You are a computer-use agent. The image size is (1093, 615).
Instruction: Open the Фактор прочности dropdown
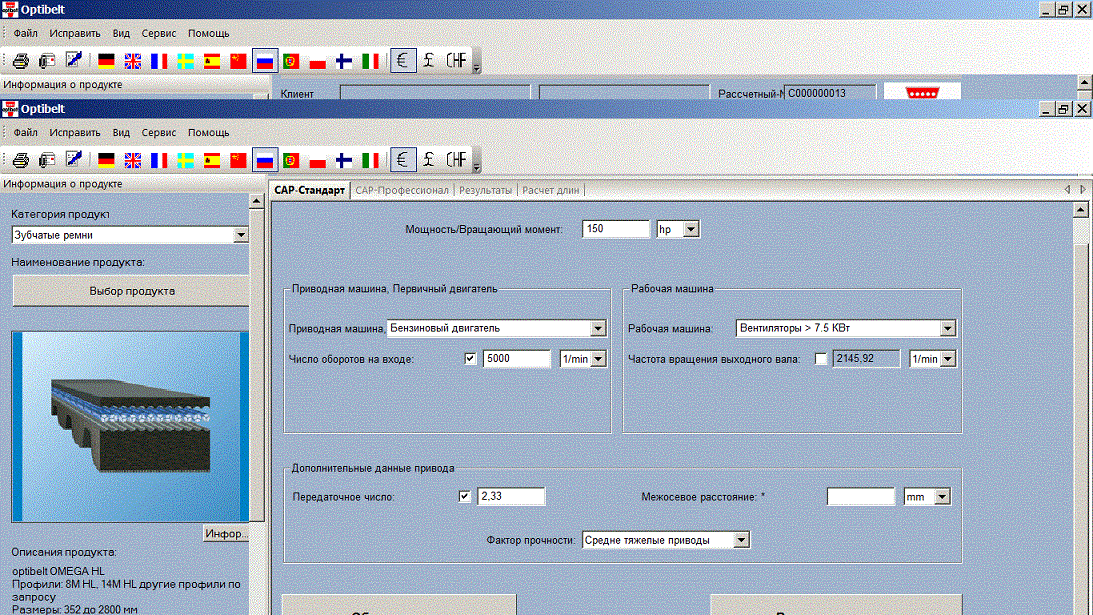click(x=741, y=540)
